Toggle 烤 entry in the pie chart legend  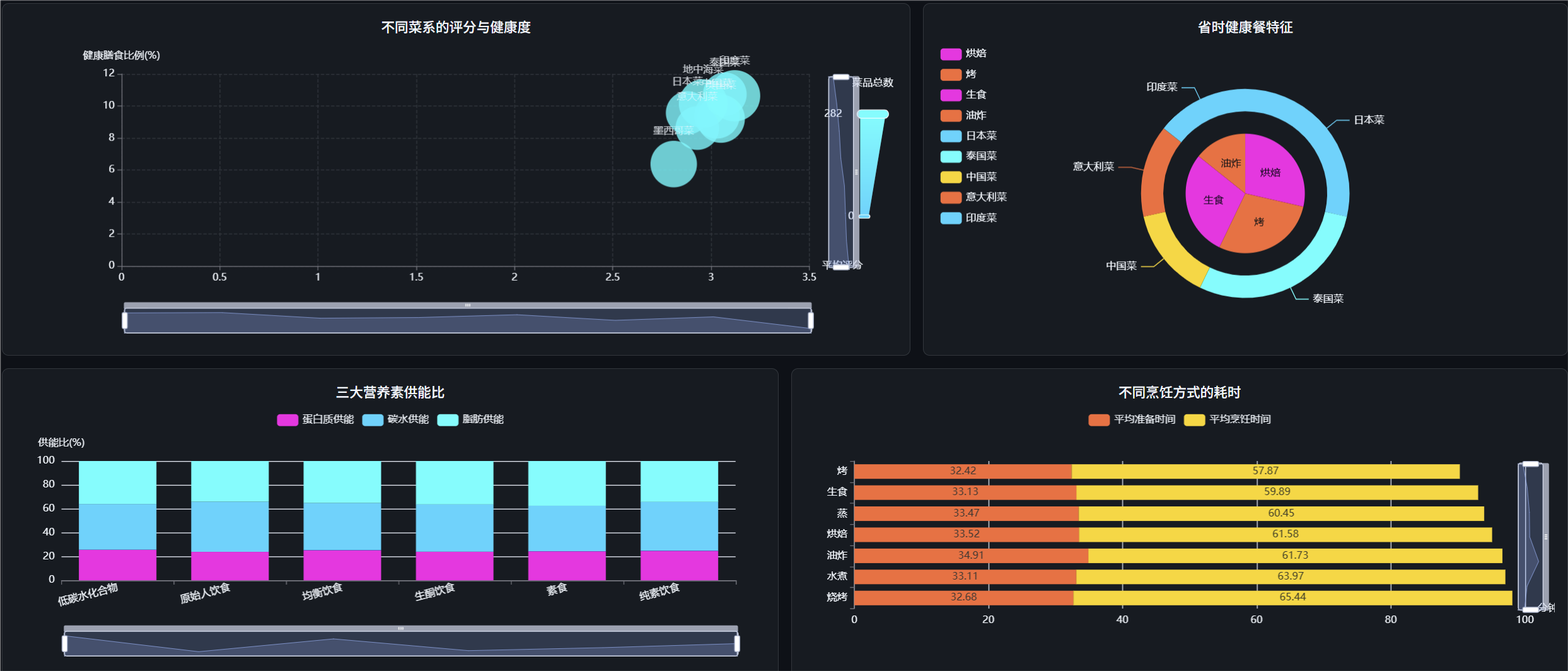point(958,74)
